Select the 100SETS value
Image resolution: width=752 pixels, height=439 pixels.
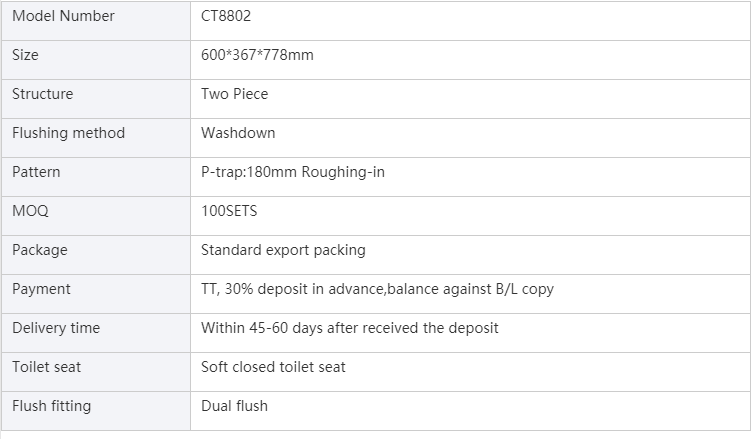pyautogui.click(x=229, y=211)
